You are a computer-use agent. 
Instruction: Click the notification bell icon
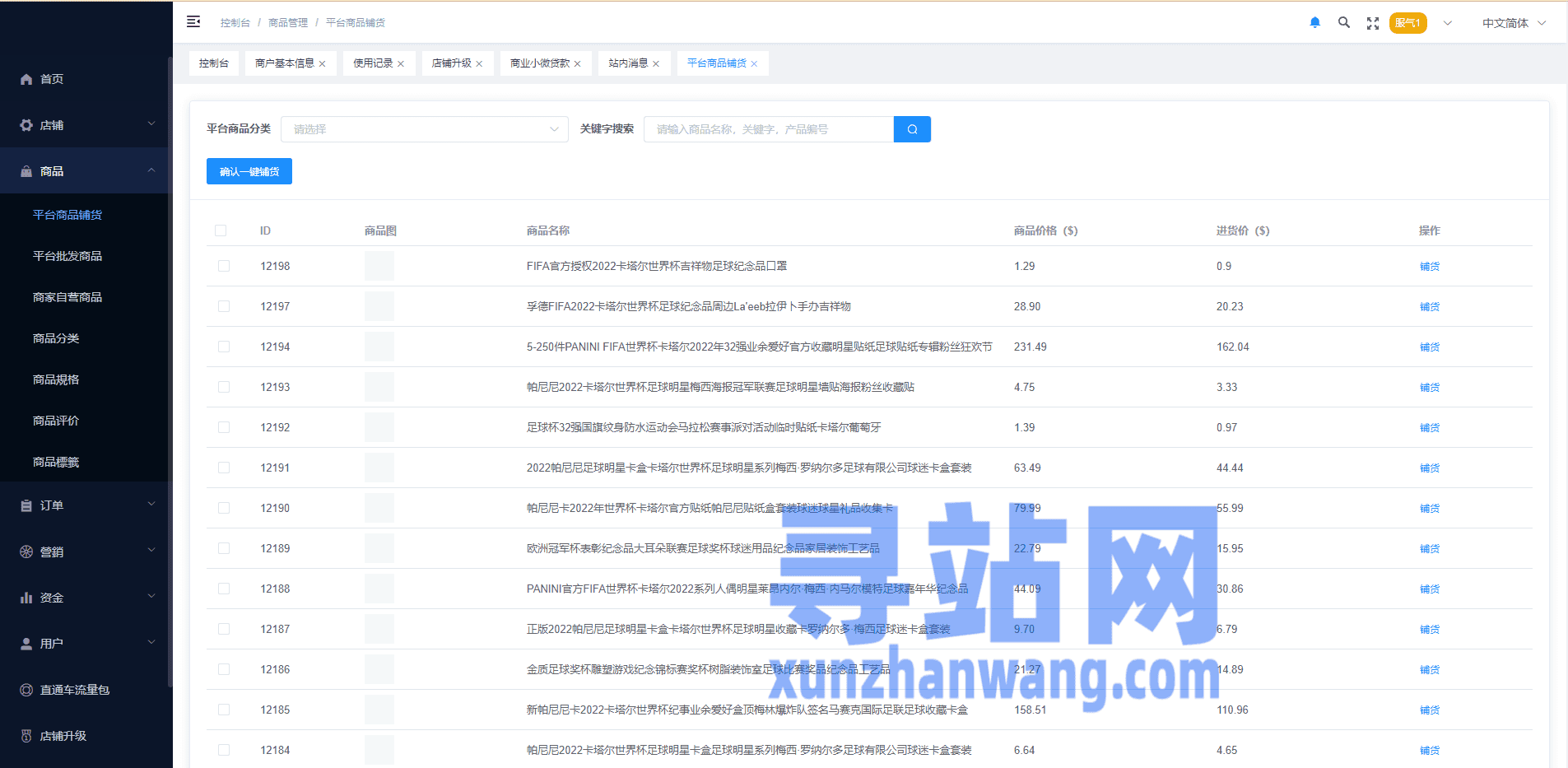pyautogui.click(x=1314, y=23)
